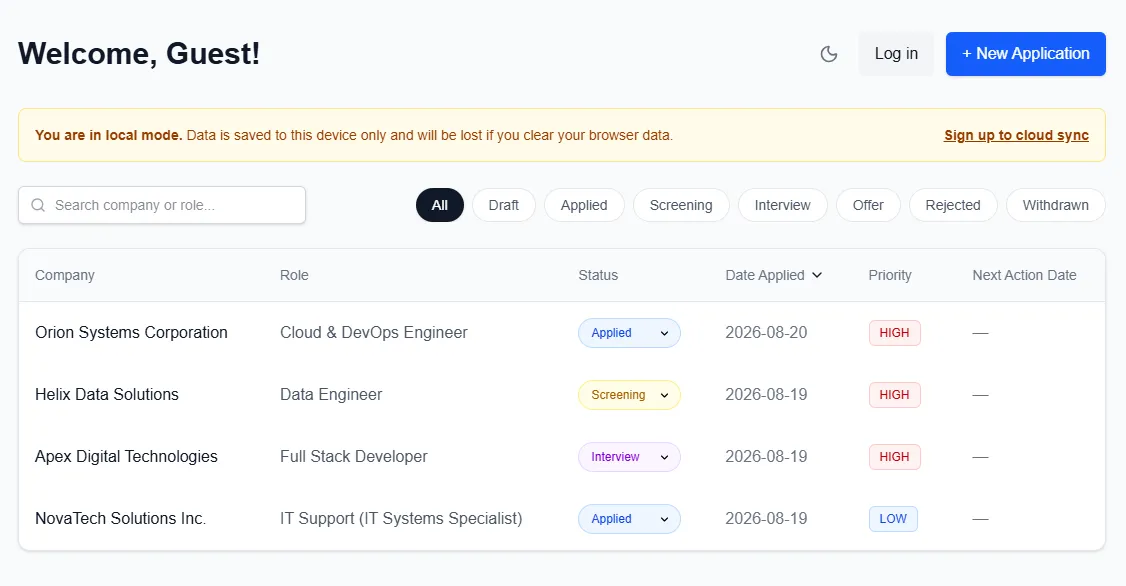Filter applications by Draft

click(x=503, y=205)
